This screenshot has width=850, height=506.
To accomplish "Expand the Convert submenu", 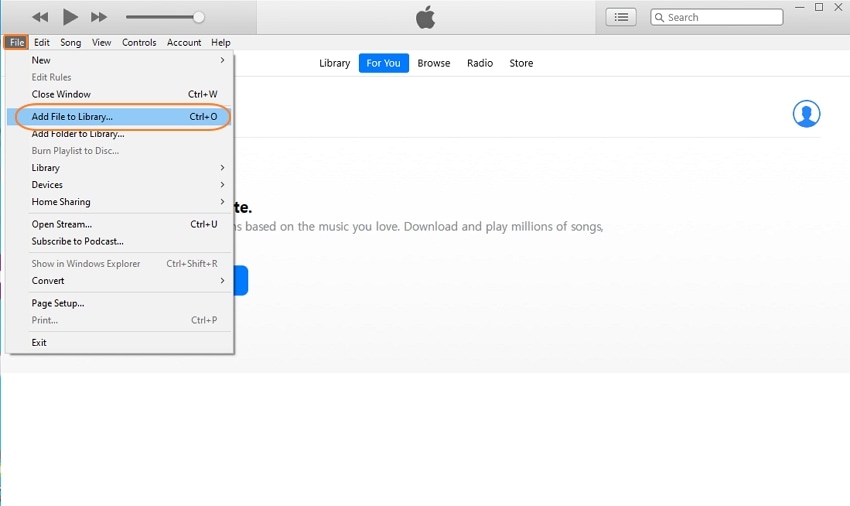I will pos(120,281).
